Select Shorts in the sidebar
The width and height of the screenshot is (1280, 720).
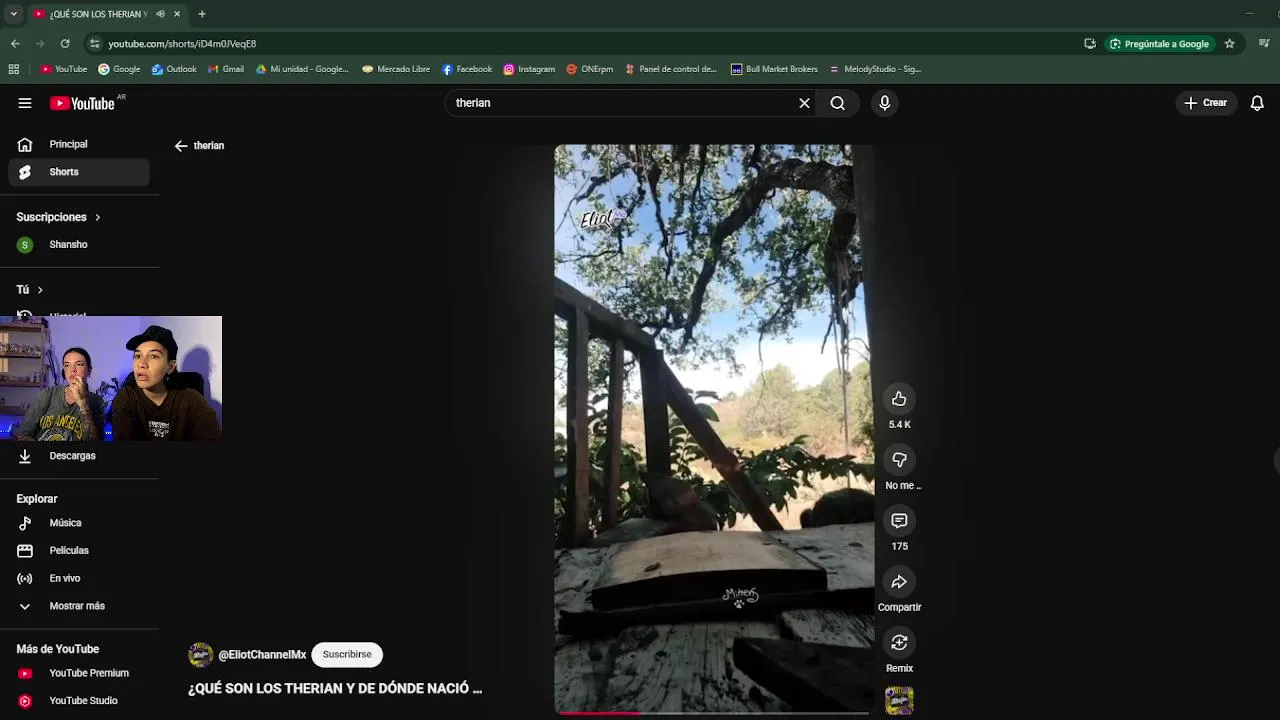[79, 172]
